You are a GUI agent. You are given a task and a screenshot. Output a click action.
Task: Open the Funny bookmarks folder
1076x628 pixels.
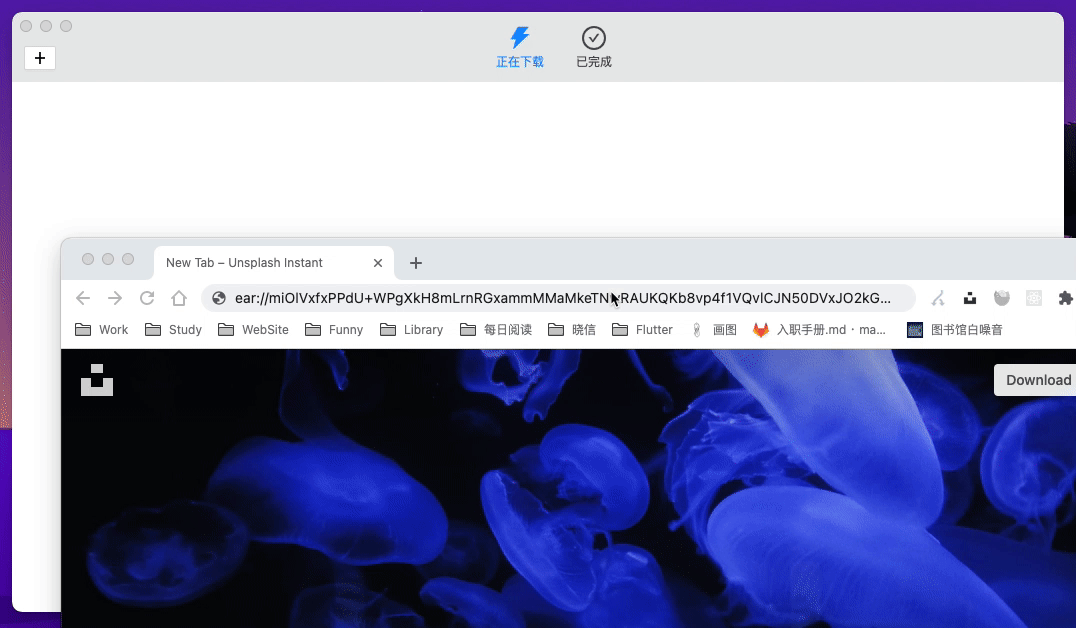click(334, 330)
